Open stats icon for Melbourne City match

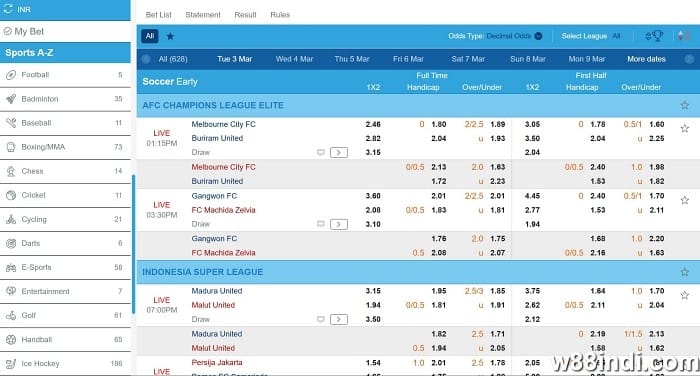(x=321, y=152)
